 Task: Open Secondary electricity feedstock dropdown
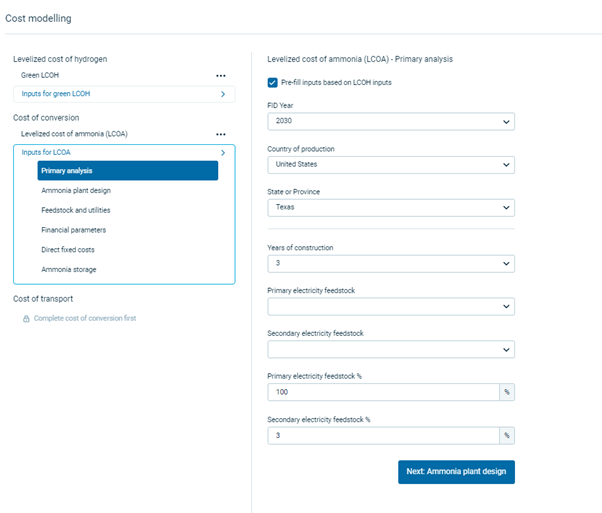tap(390, 350)
